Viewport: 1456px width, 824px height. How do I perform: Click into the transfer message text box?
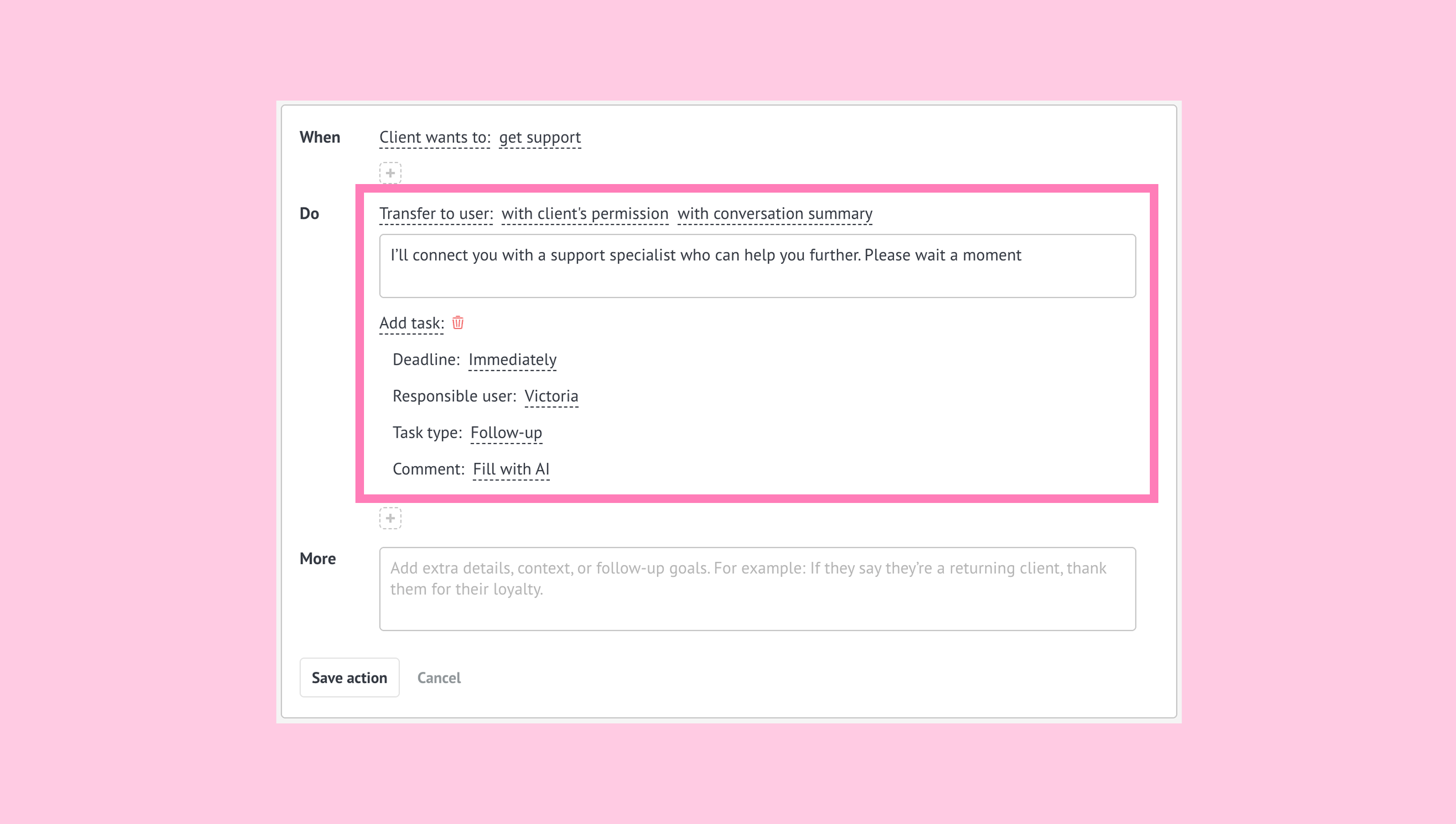(757, 266)
